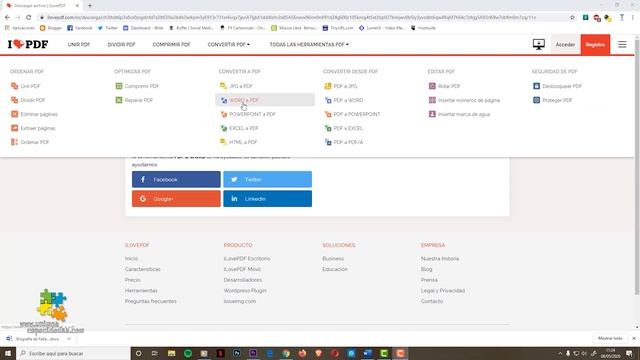The width and height of the screenshot is (640, 360).
Task: Click Mostrar todo in downloads bar
Action: 610,338
